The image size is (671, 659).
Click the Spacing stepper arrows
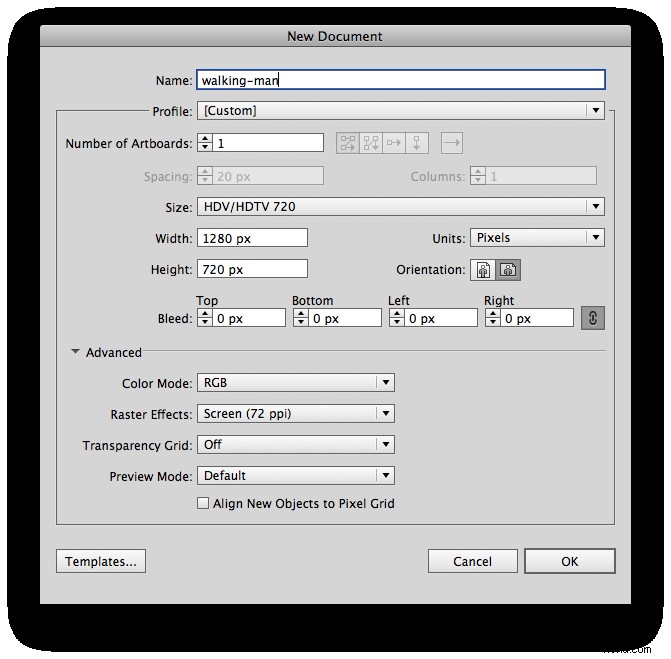[x=205, y=176]
